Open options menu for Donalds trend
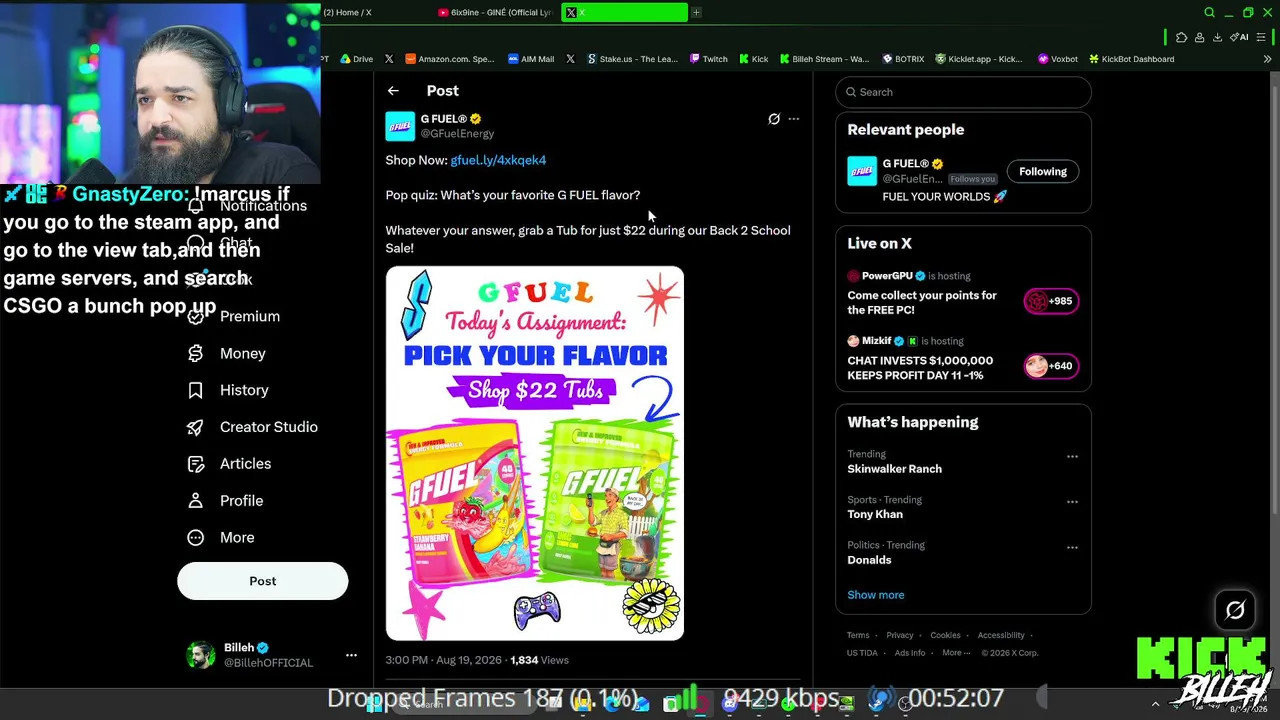 point(1072,548)
